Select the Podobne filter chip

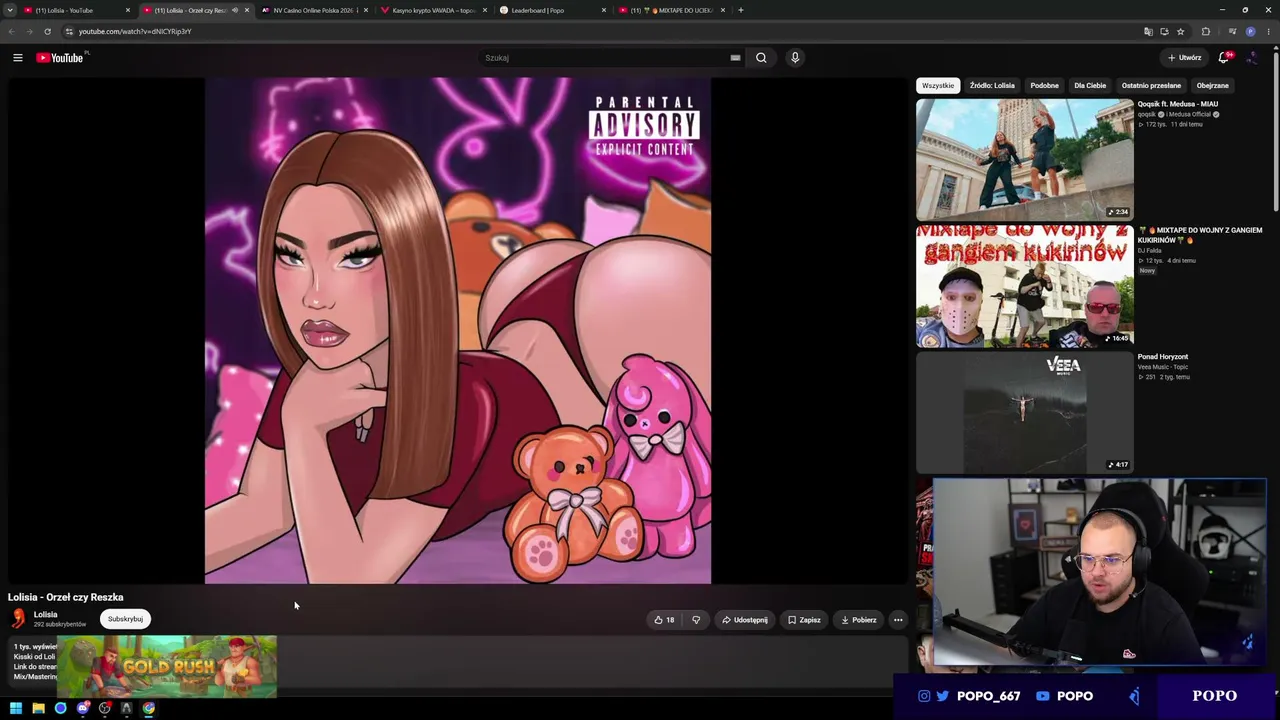point(1044,86)
